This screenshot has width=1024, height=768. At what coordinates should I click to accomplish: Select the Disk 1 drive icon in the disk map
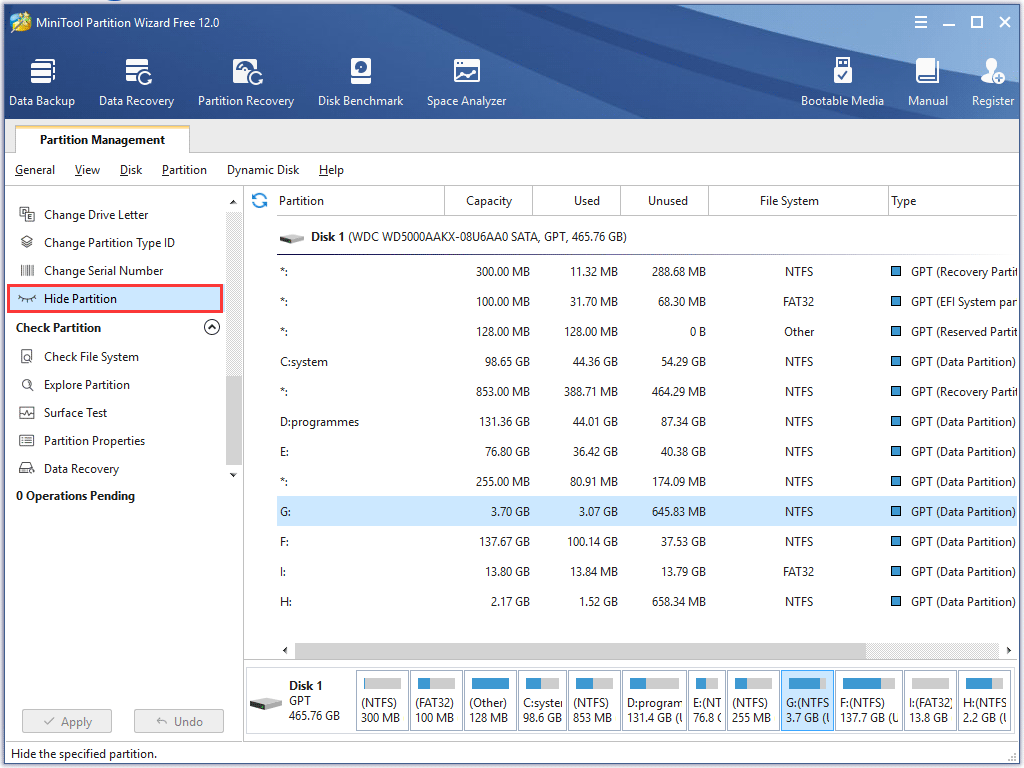click(265, 703)
